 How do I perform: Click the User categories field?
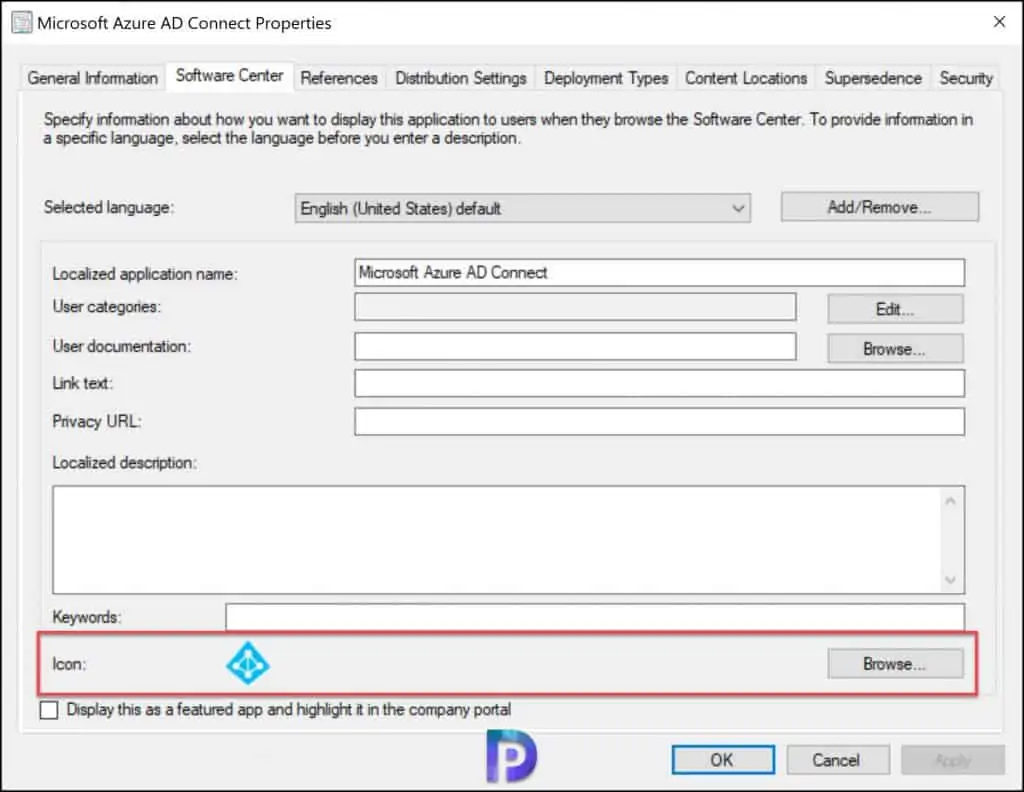tap(575, 307)
